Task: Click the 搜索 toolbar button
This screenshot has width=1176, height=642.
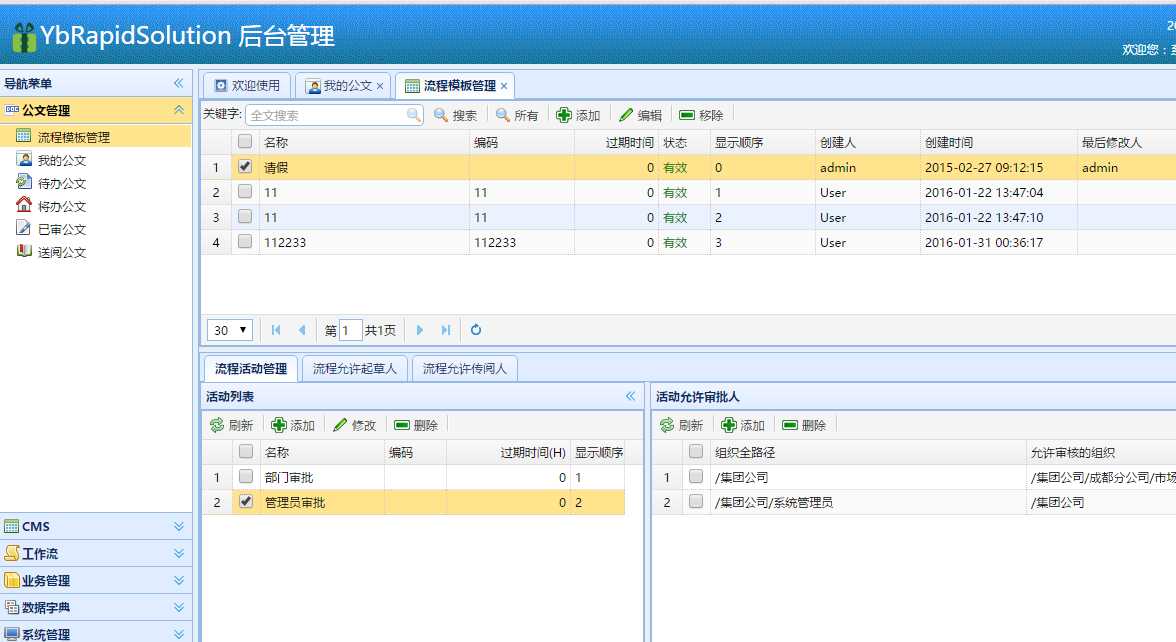Action: pos(455,115)
